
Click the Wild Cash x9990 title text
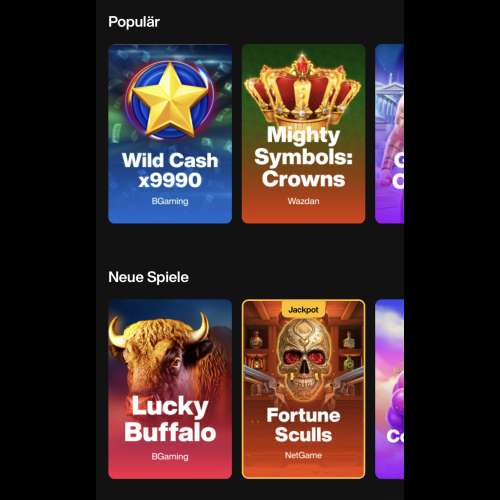click(x=170, y=170)
